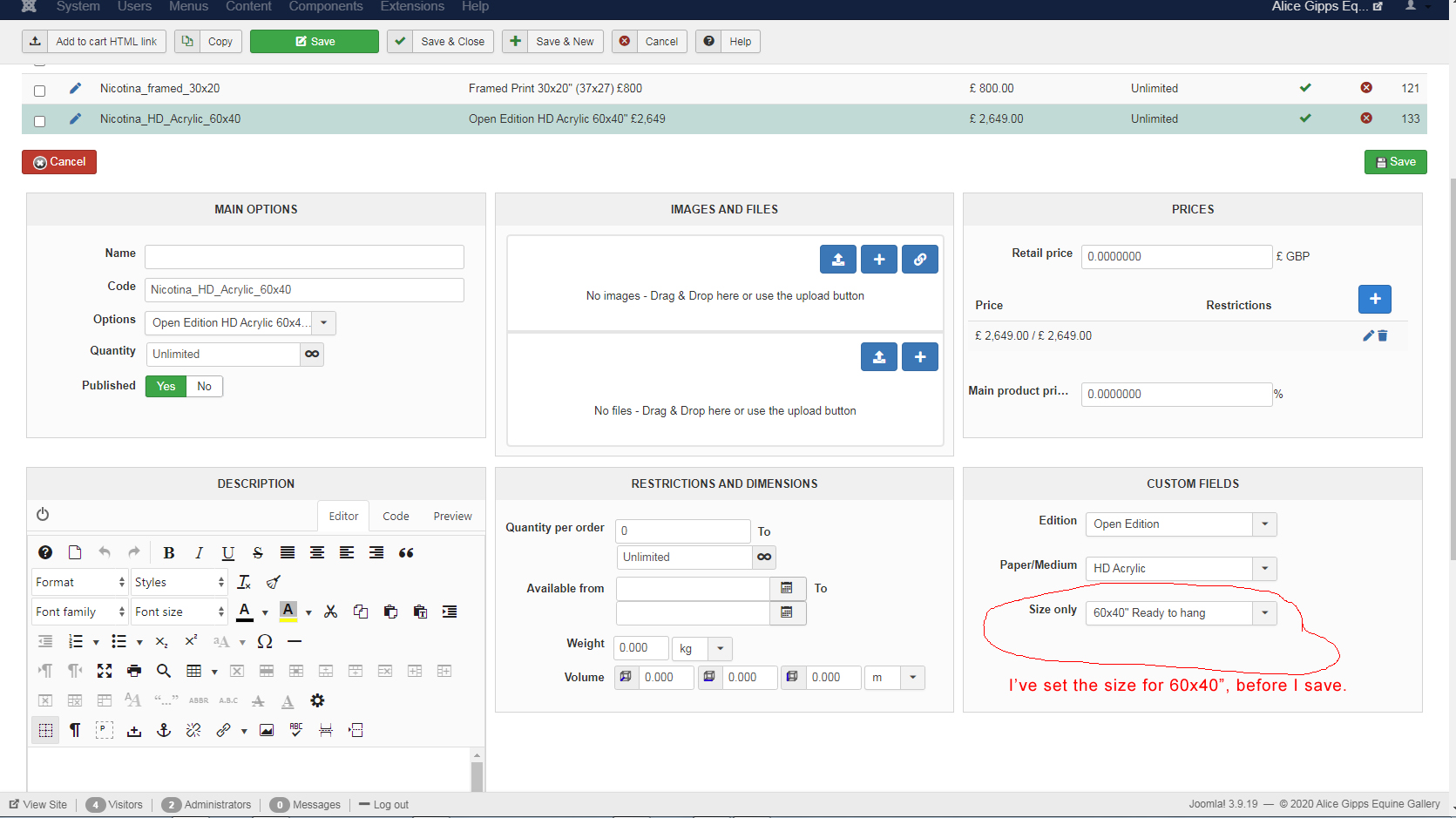Click the red Cancel button below the list
This screenshot has width=1456, height=818.
tap(59, 162)
